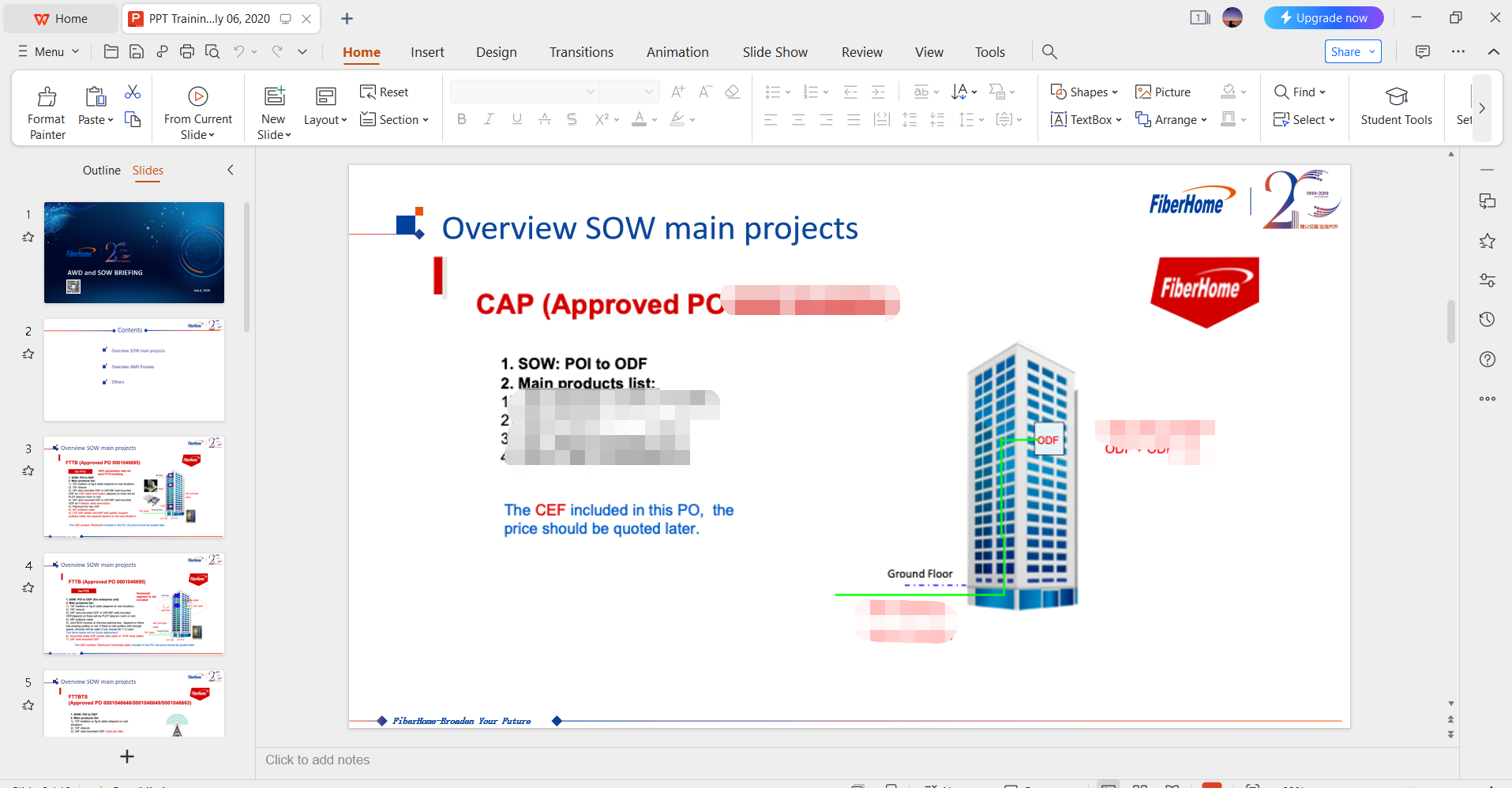
Task: Toggle Strikethrough formatting
Action: point(545,119)
